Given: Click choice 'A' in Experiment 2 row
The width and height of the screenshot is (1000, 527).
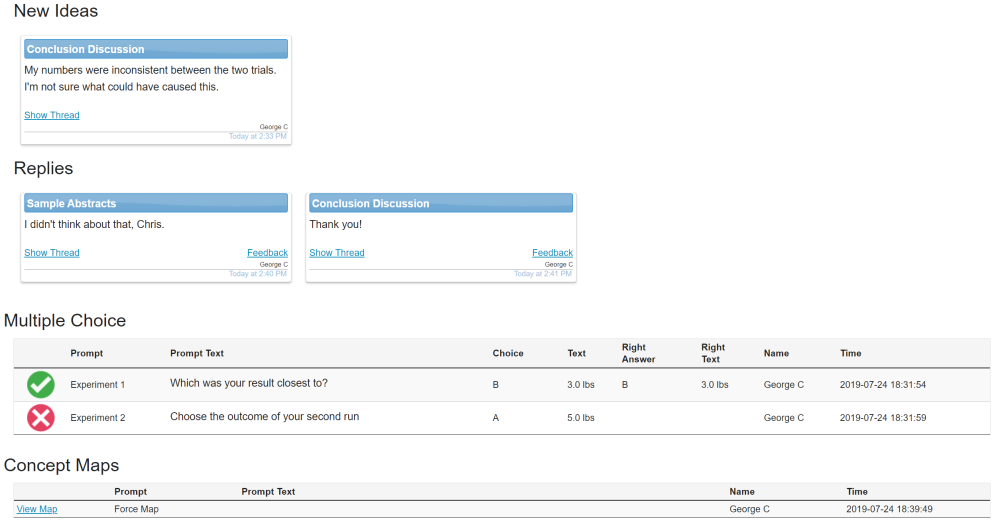Looking at the screenshot, I should 496,418.
